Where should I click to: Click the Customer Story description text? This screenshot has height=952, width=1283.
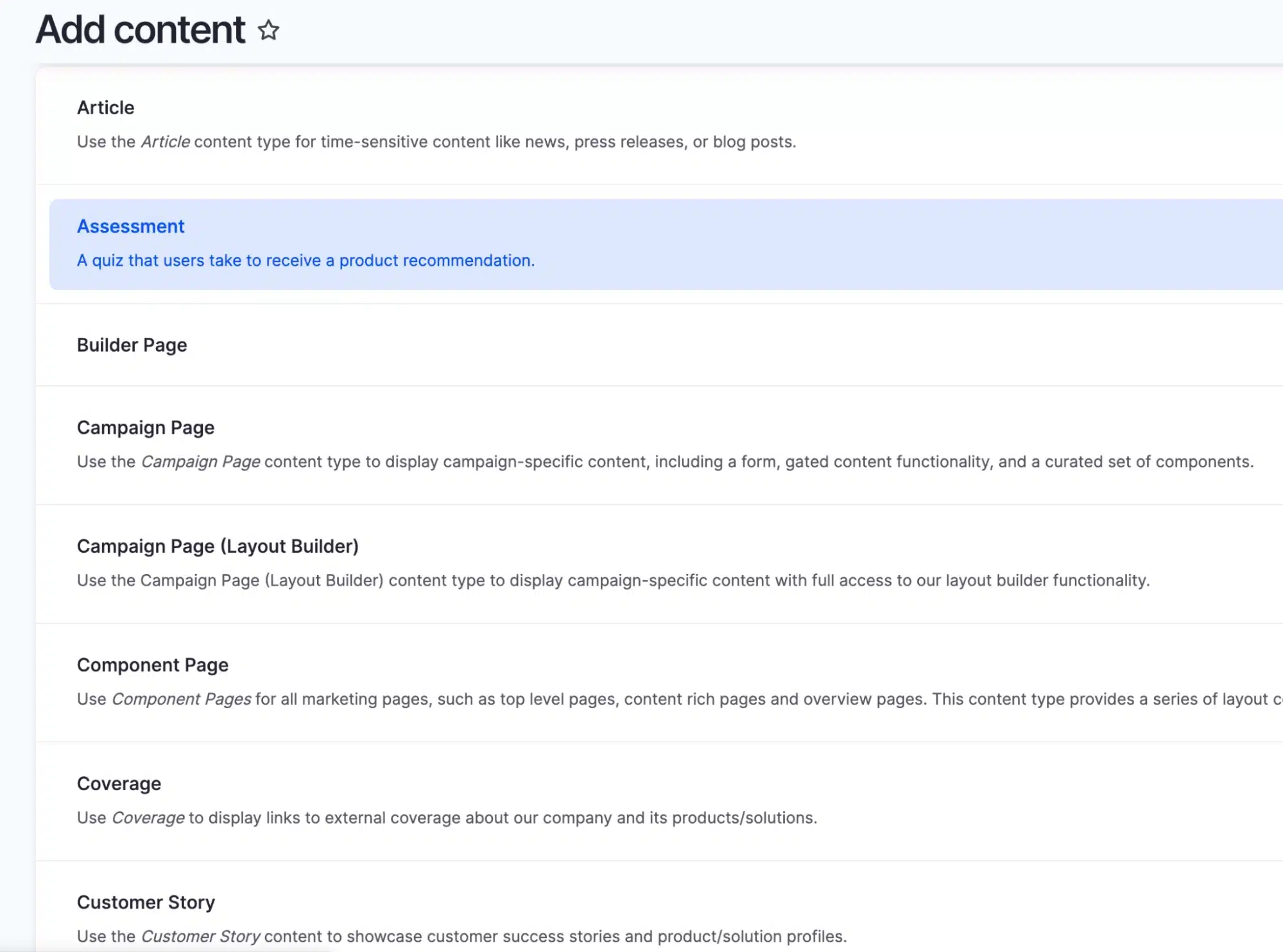(461, 937)
